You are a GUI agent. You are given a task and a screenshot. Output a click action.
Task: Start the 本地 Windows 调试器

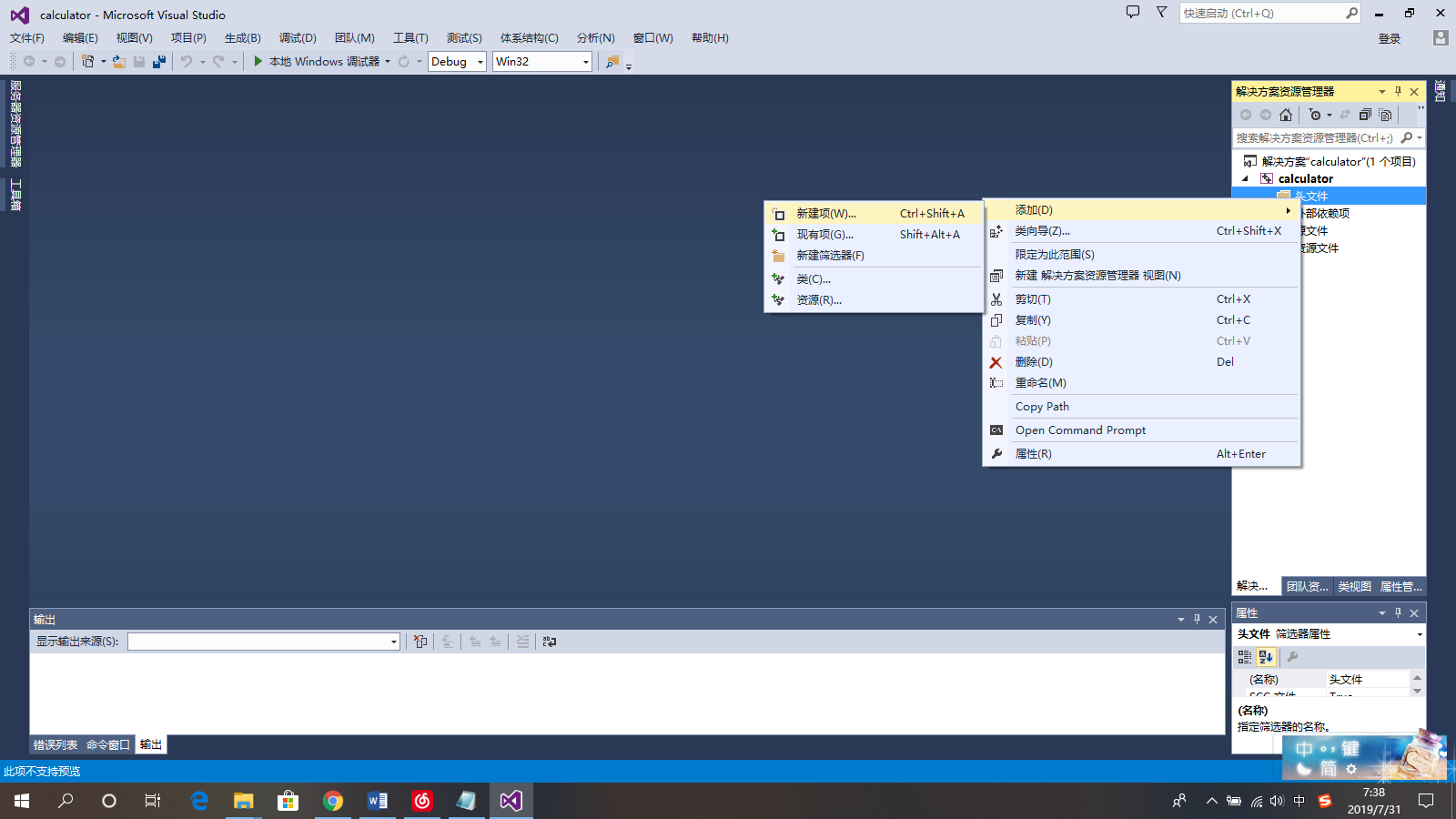(x=317, y=61)
